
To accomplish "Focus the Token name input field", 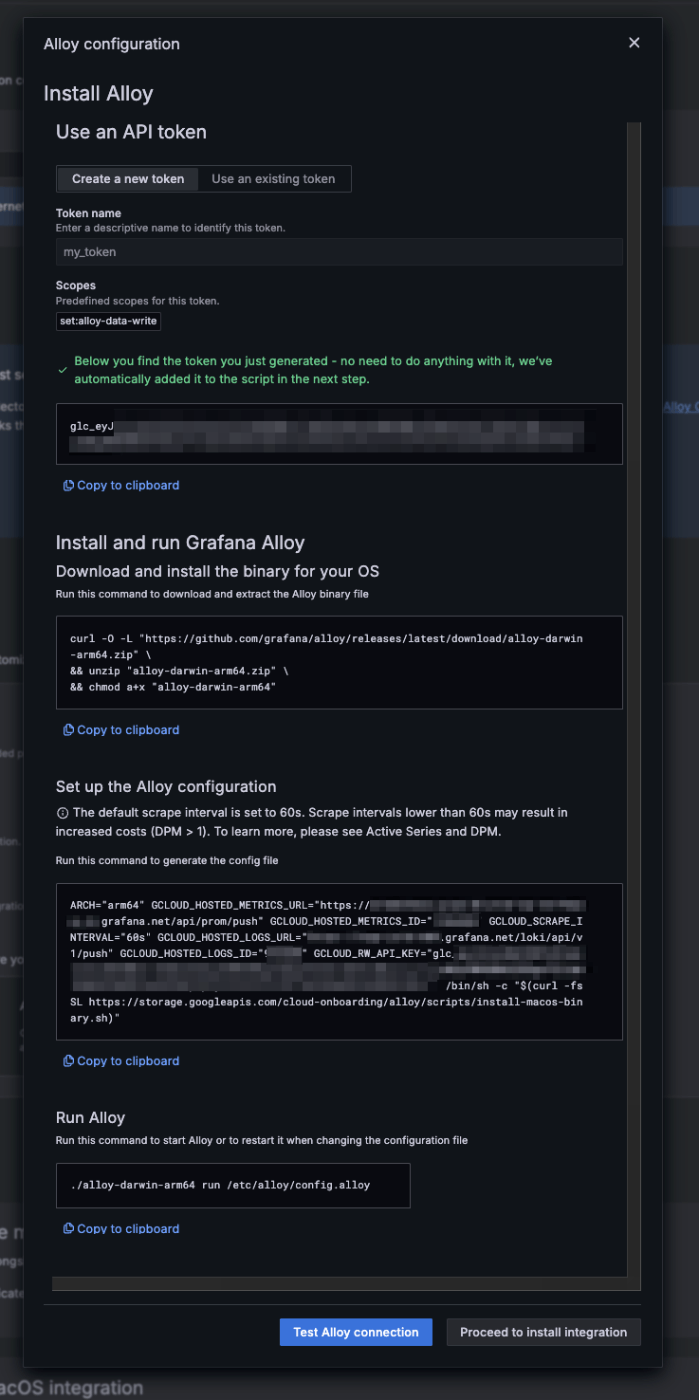I will (x=339, y=252).
